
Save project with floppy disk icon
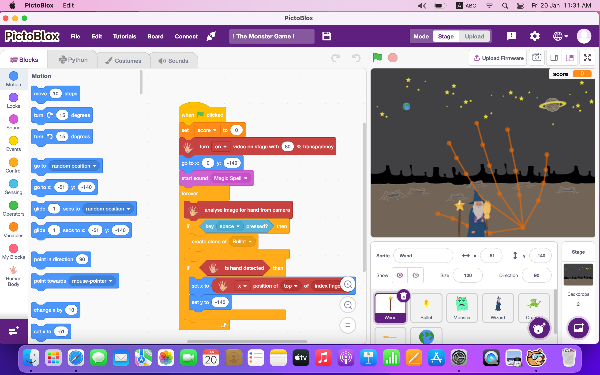pos(326,36)
